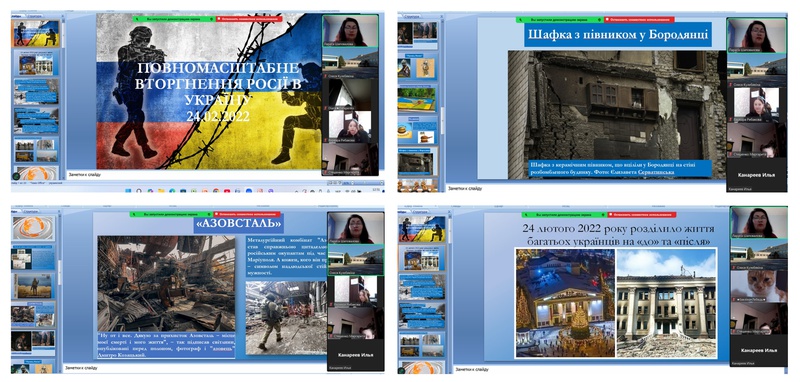Stop sharing above the 24 лютого 2022 slide
800x382 pixels.
point(642,215)
